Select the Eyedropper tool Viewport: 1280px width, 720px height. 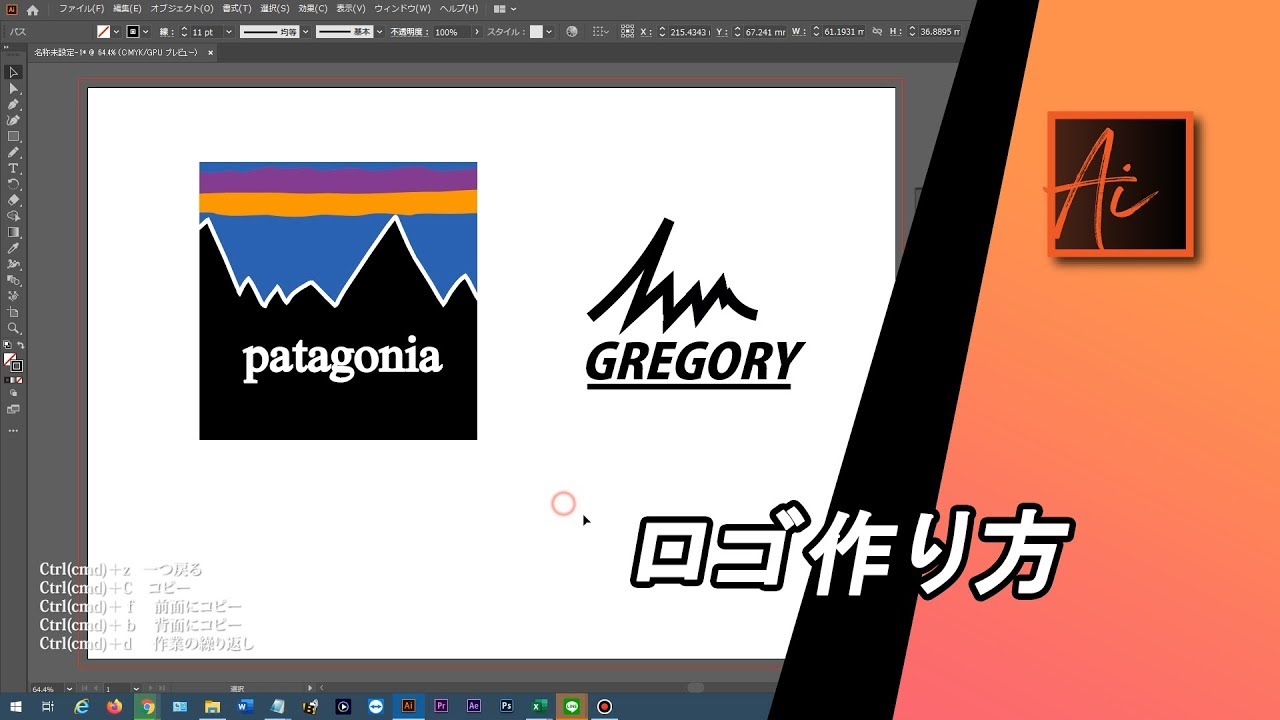14,248
